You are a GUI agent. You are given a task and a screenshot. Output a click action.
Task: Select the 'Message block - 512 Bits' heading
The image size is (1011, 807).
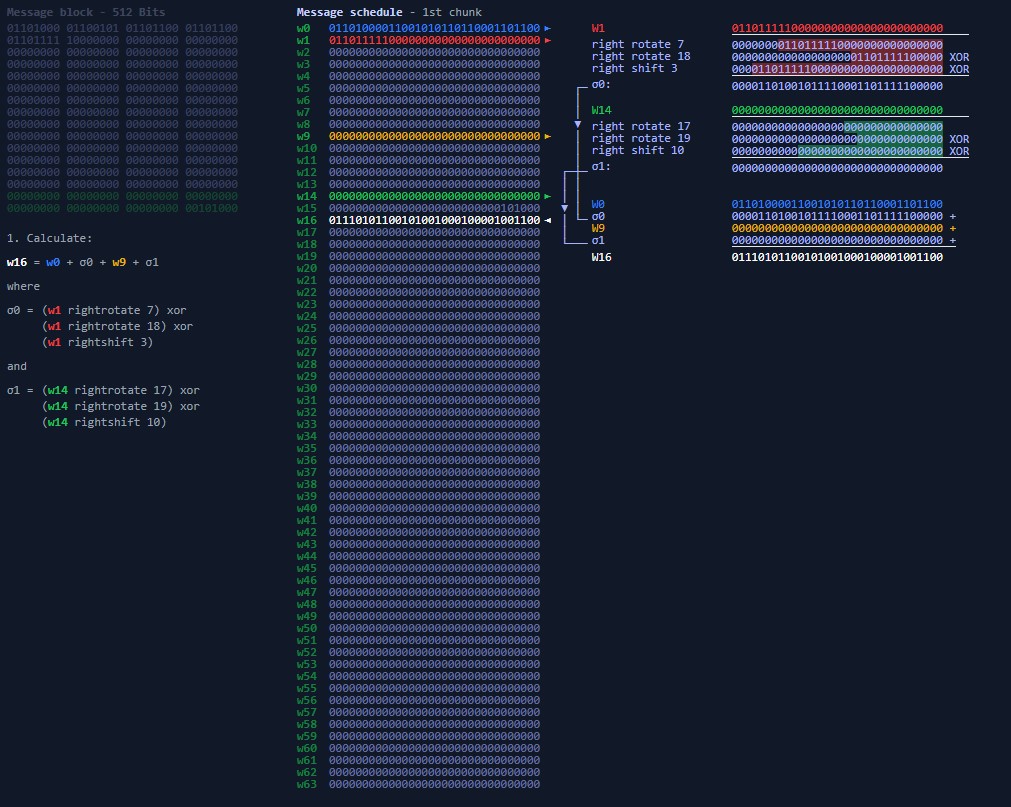tap(86, 12)
